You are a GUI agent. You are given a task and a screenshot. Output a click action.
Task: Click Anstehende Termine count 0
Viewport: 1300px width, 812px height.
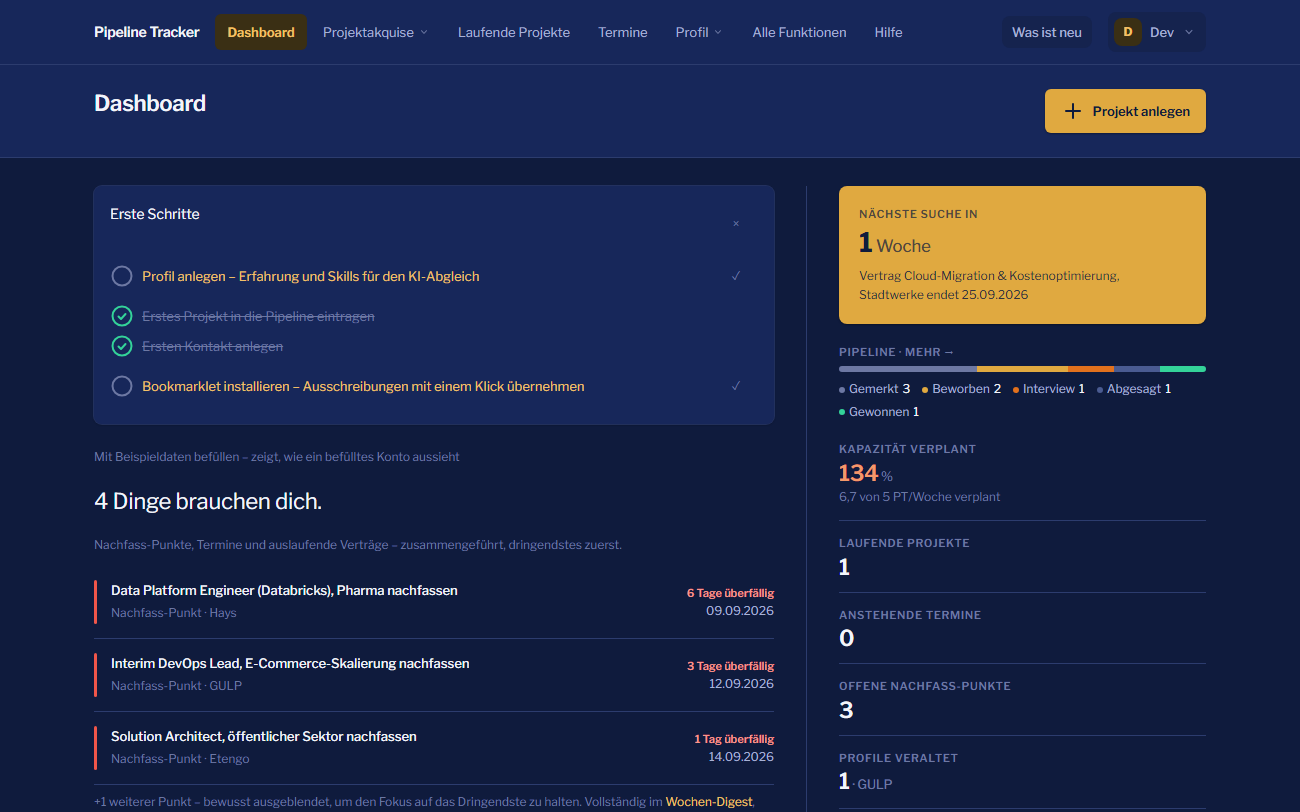pos(846,638)
